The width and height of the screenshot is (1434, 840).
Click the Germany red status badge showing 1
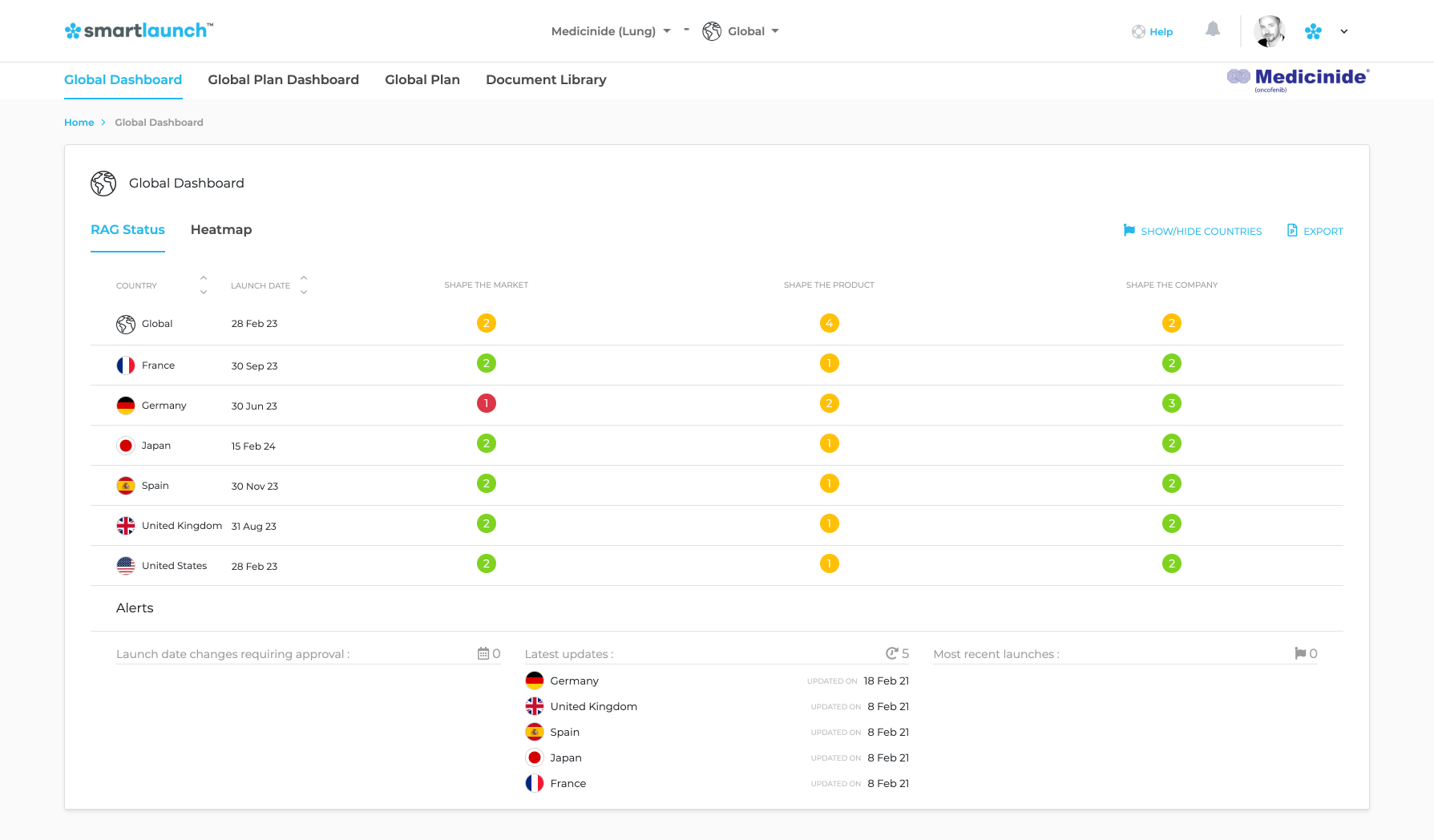click(486, 403)
